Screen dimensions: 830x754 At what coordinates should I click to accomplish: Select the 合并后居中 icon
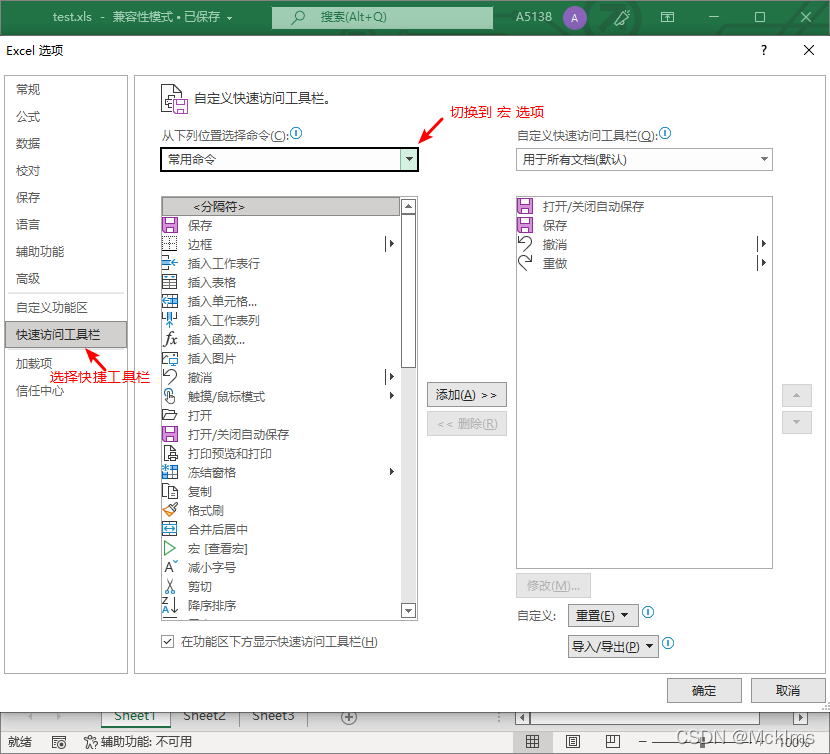coord(169,529)
